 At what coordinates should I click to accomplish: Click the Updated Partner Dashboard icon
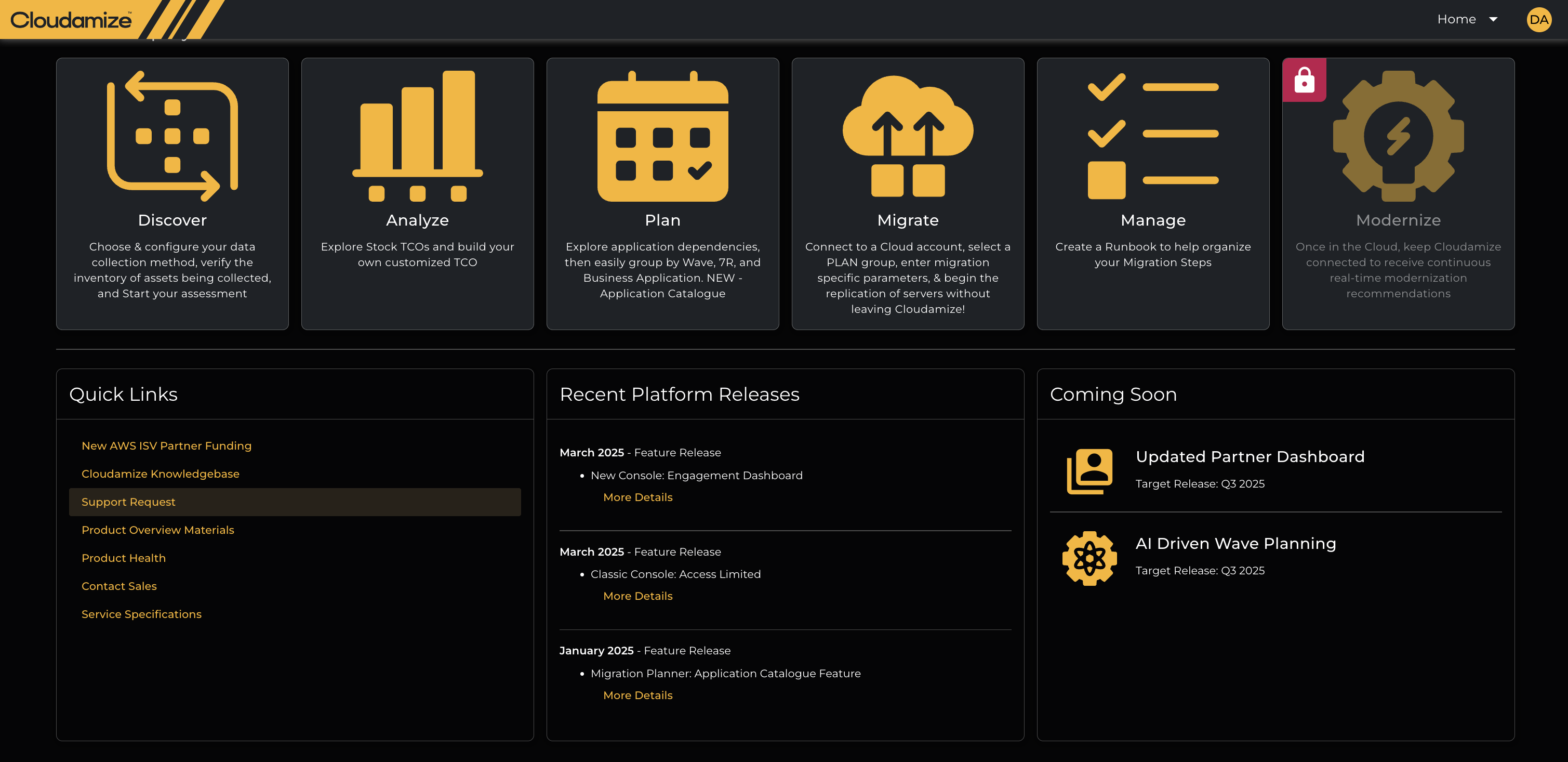[x=1089, y=471]
